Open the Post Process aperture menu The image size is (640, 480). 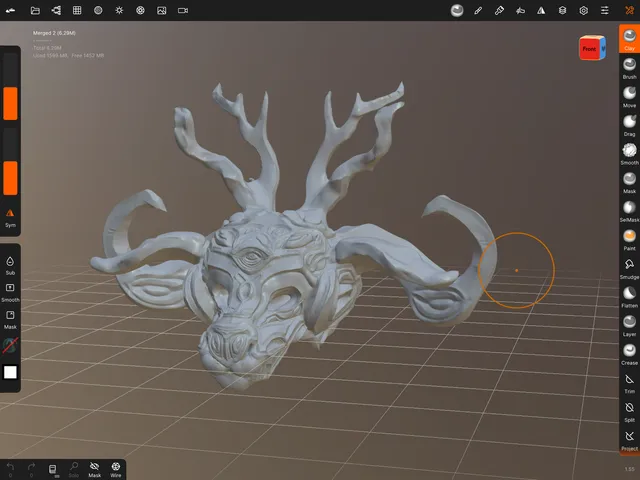pyautogui.click(x=140, y=11)
